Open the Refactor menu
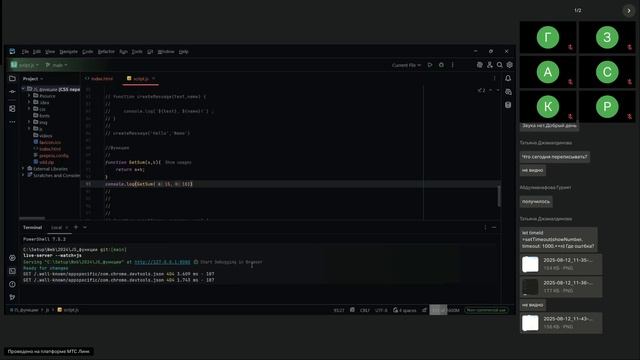 pyautogui.click(x=106, y=51)
